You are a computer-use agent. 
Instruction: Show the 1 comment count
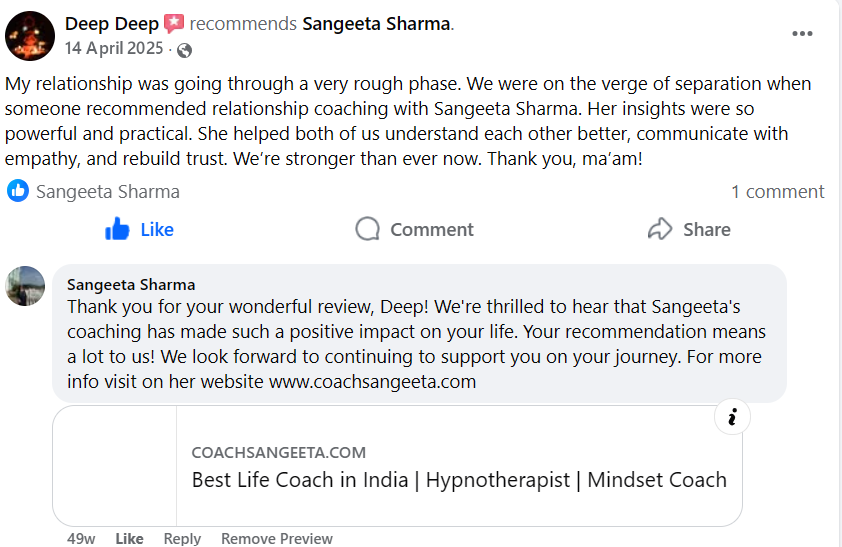(x=777, y=191)
